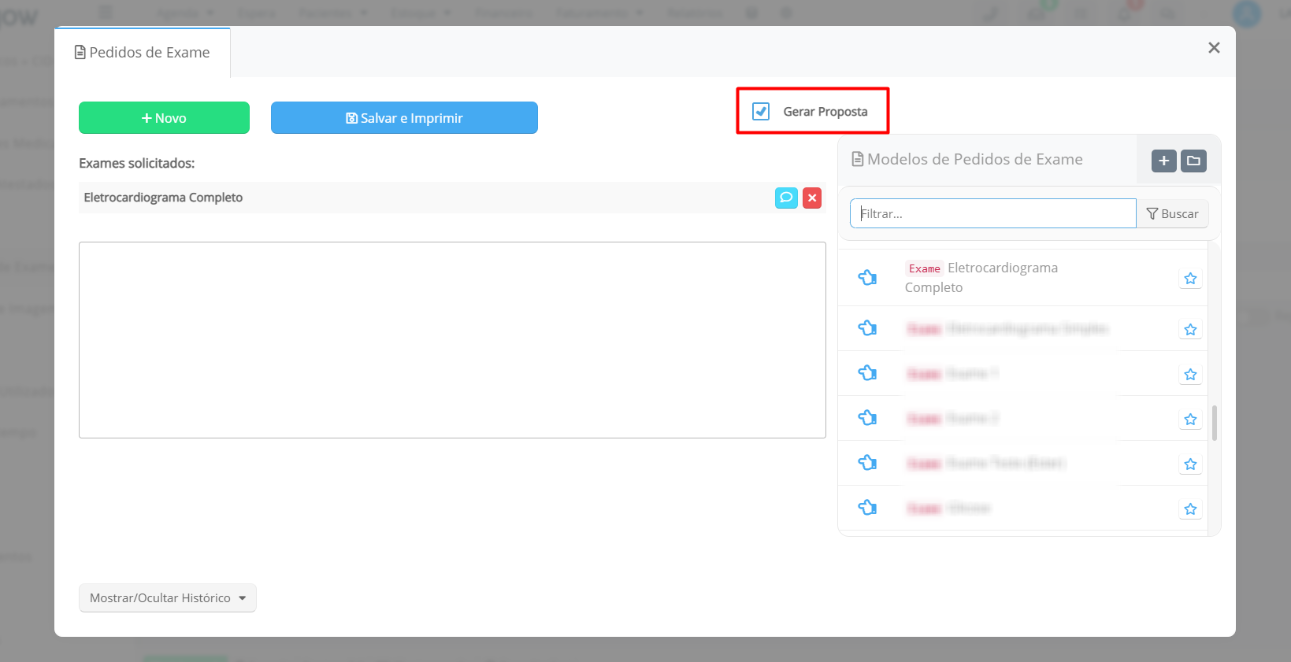Click the models list vertical scrollbar

(1215, 423)
